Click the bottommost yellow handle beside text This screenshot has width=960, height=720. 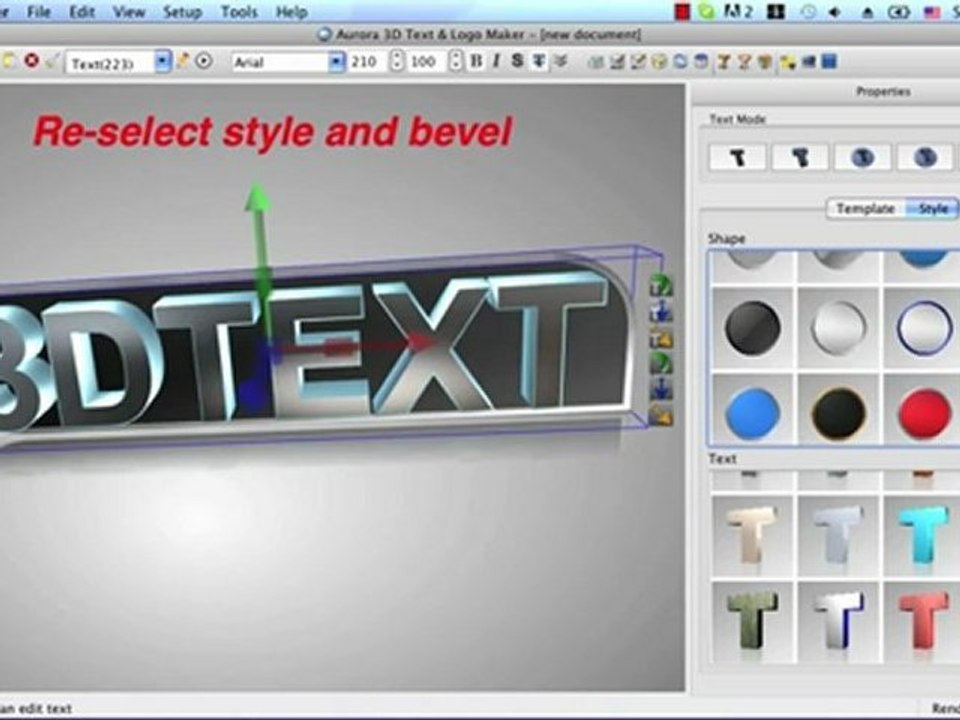coord(661,416)
